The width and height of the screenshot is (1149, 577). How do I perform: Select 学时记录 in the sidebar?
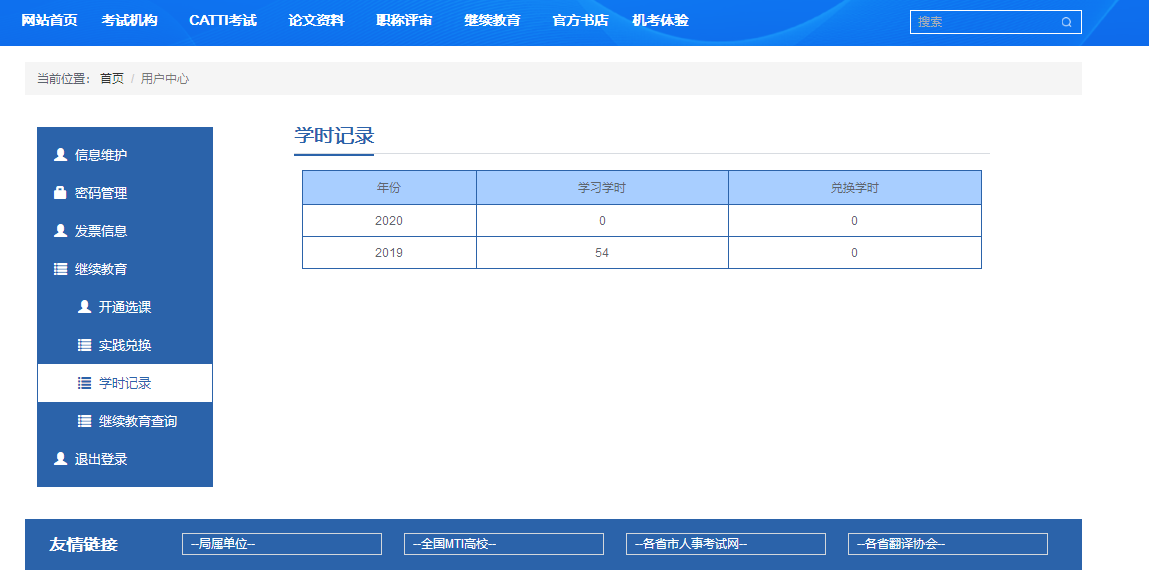125,384
